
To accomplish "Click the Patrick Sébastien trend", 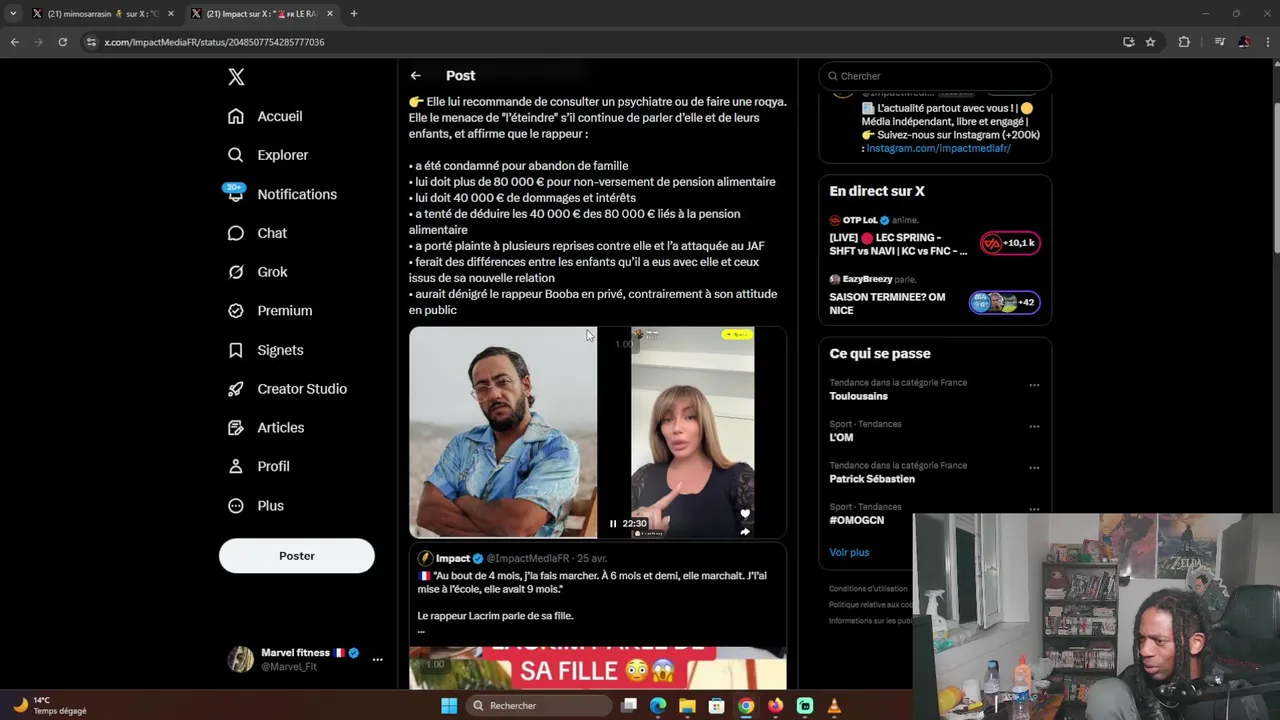I will [872, 479].
